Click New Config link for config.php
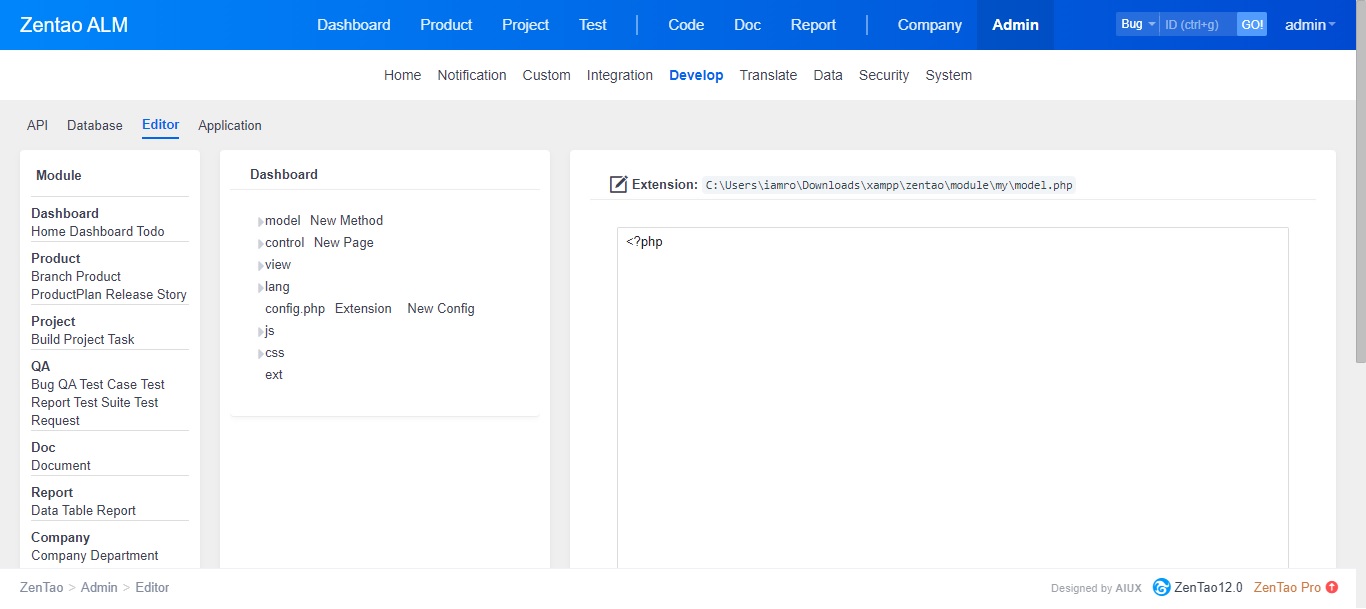 [441, 309]
